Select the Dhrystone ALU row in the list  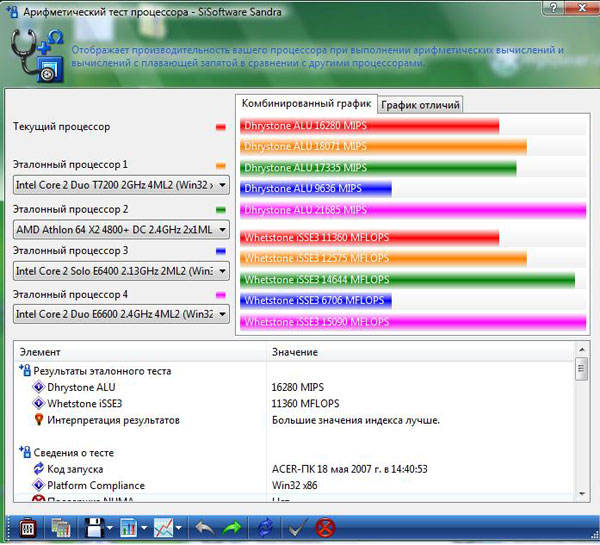[x=295, y=387]
